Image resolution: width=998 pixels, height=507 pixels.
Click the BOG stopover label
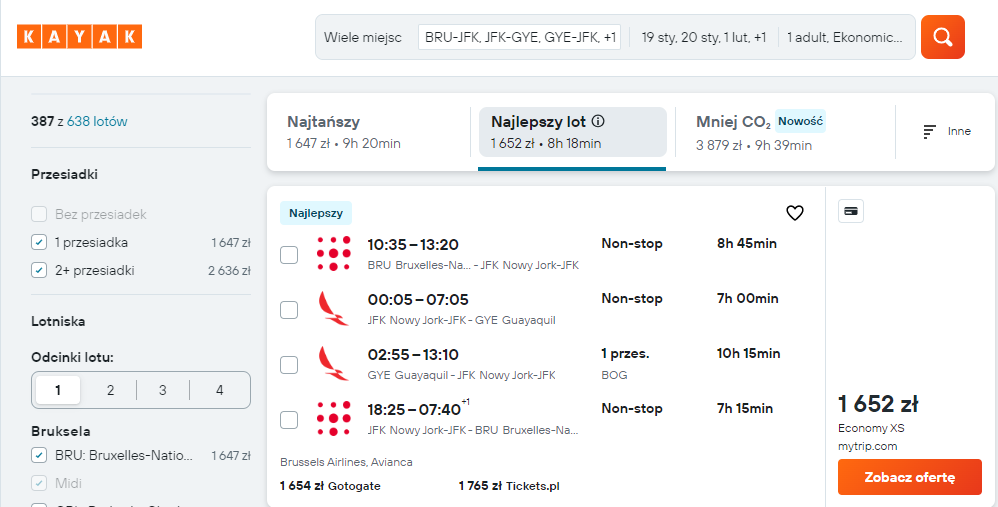click(614, 375)
